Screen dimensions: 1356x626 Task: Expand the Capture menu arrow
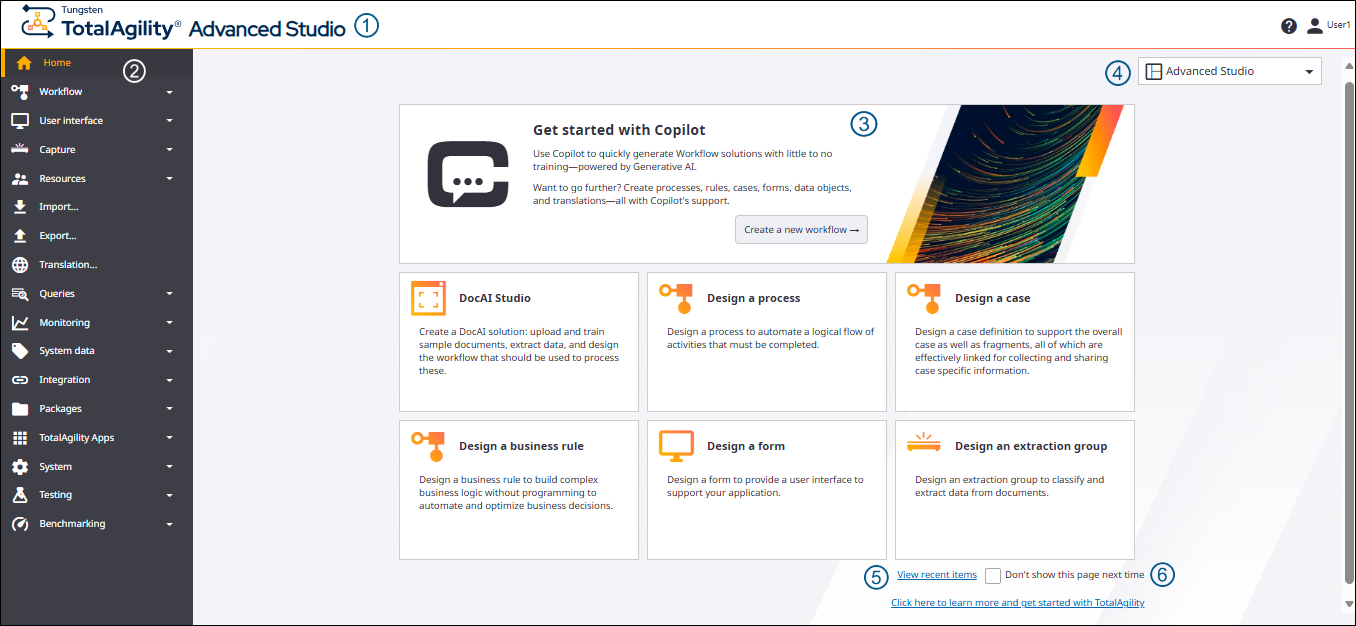tap(170, 150)
